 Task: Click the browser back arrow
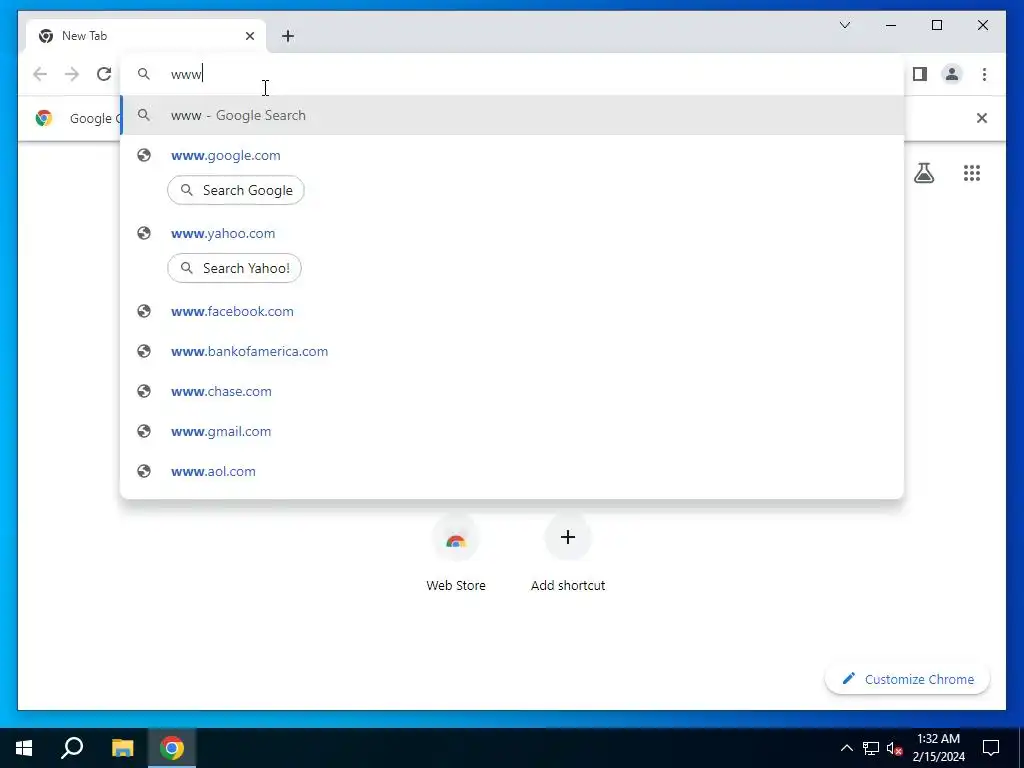click(40, 74)
